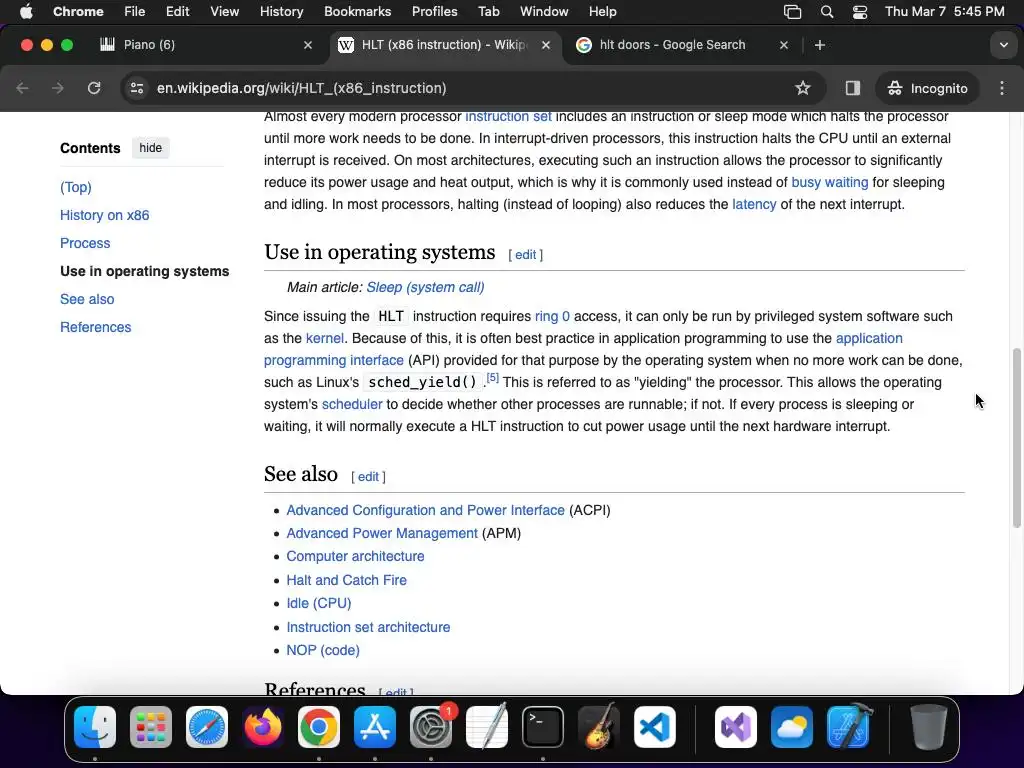Open Advanced Configuration and Power Interface link
The width and height of the screenshot is (1024, 768).
[x=425, y=511]
